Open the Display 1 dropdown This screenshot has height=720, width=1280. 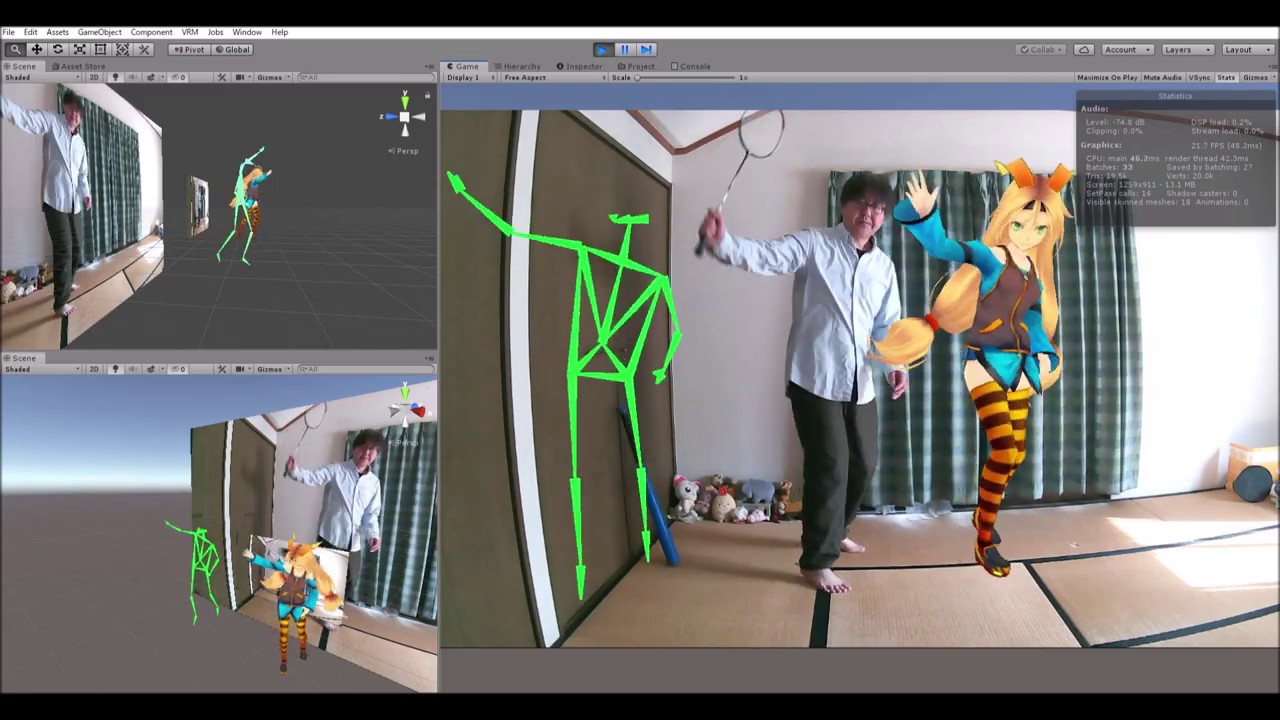(x=468, y=77)
